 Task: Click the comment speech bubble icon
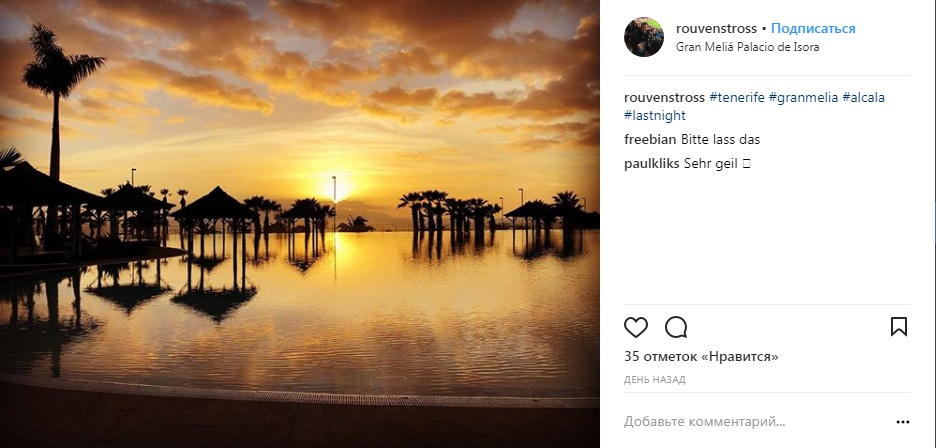tap(676, 327)
